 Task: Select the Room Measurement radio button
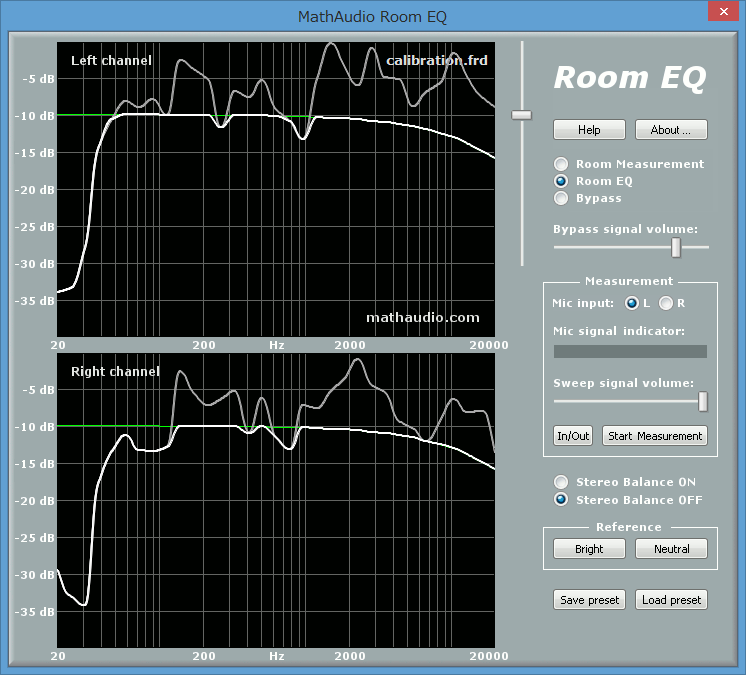[561, 164]
